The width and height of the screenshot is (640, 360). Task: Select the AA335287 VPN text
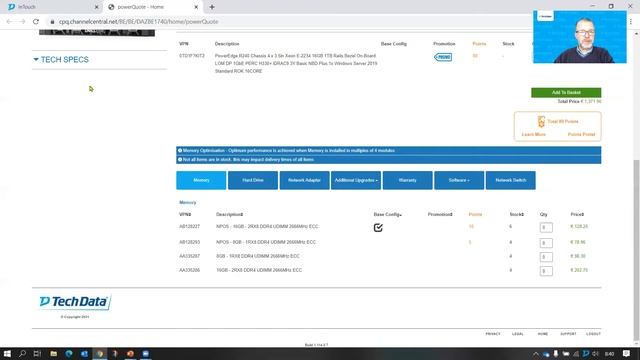(189, 256)
